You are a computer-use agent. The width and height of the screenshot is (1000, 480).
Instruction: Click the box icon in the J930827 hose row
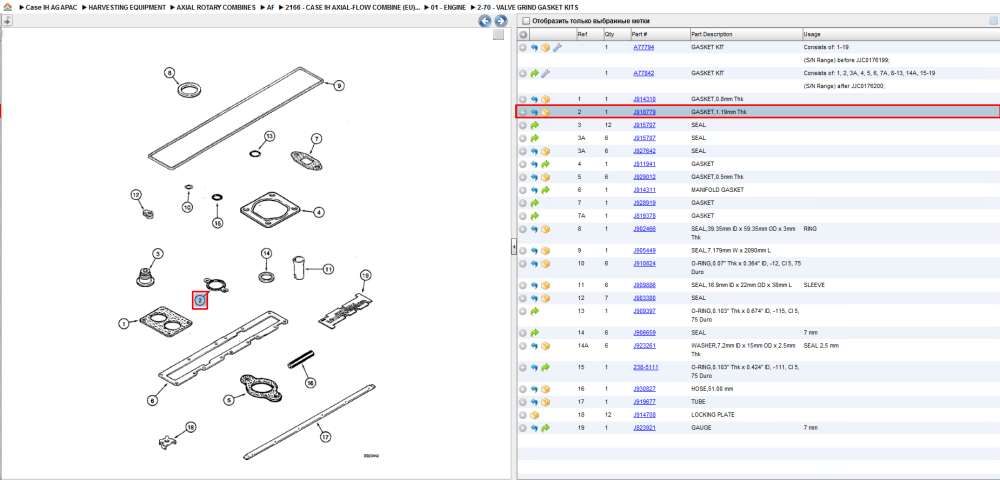coord(545,389)
